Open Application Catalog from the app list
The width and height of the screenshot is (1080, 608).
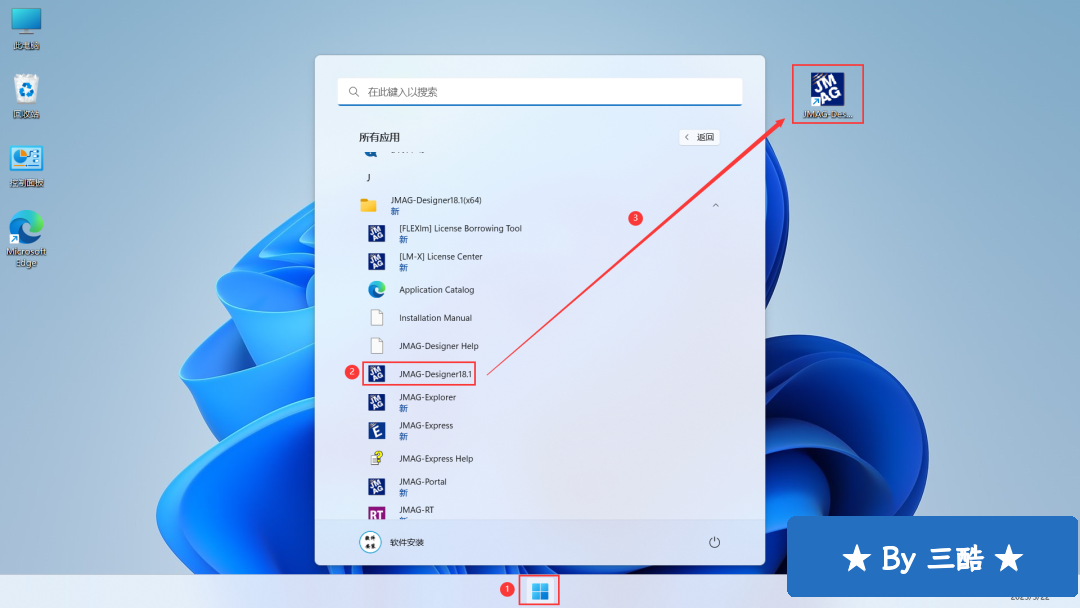click(x=421, y=290)
